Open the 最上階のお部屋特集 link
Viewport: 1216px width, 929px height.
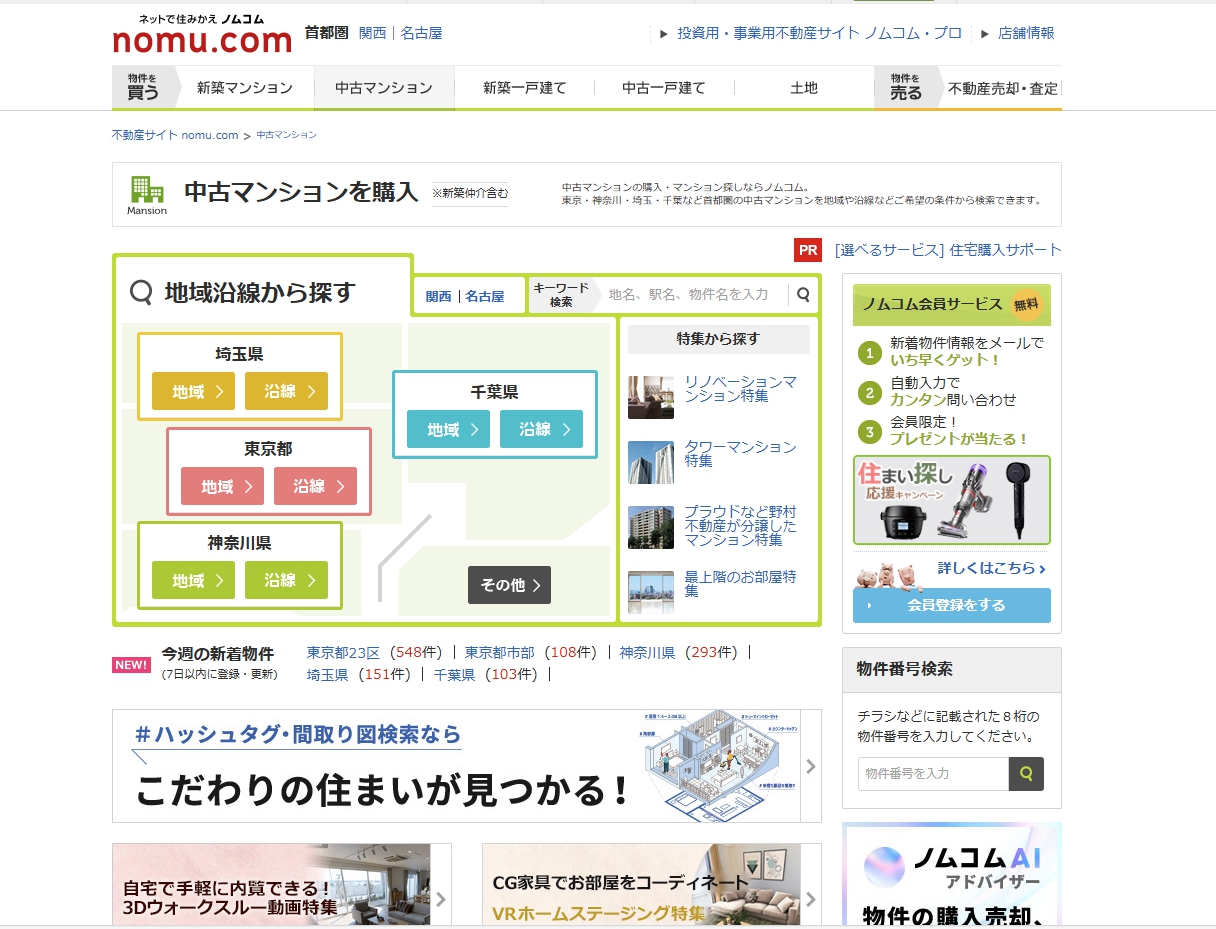pos(741,584)
